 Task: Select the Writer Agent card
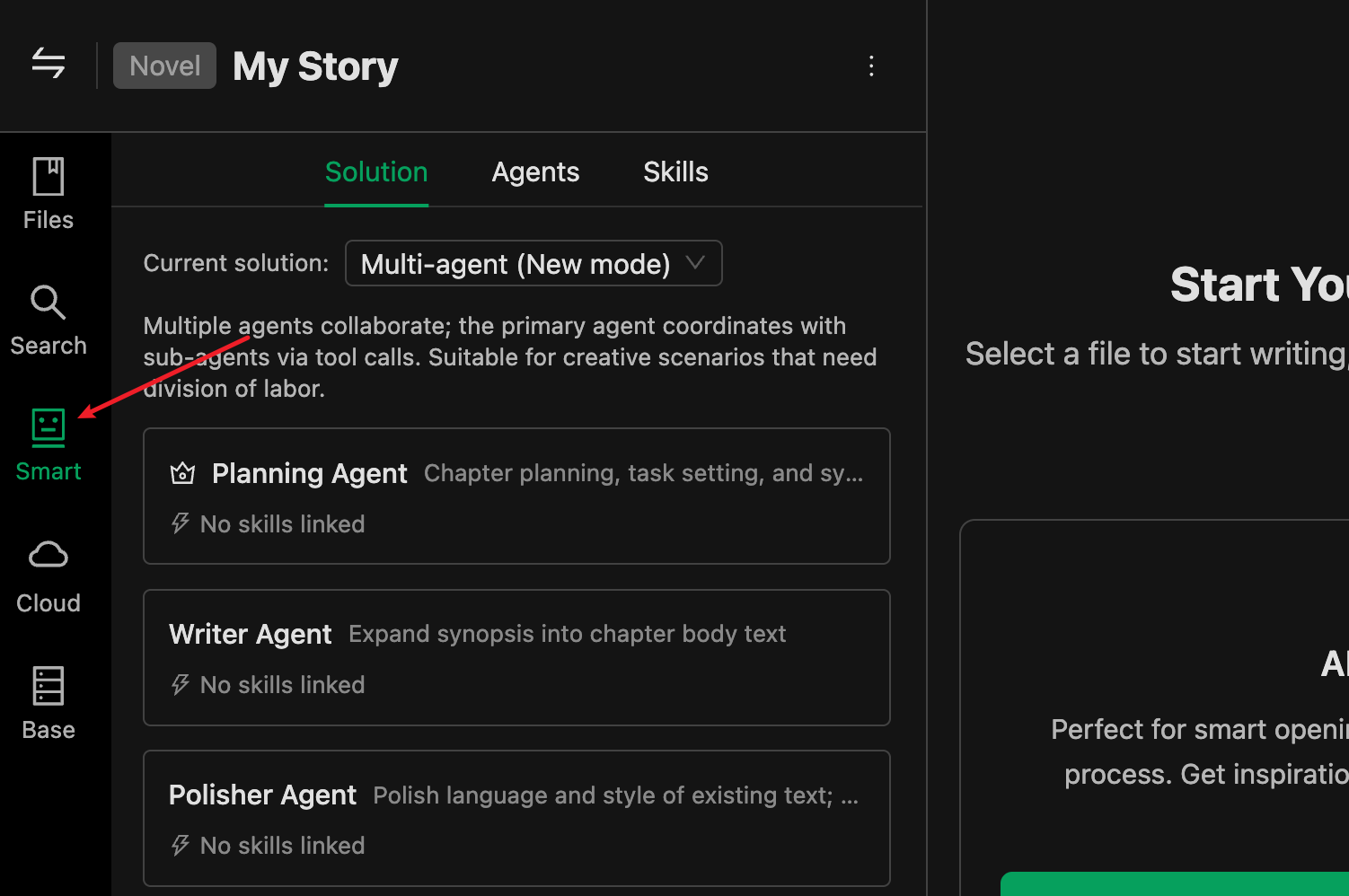pos(516,657)
